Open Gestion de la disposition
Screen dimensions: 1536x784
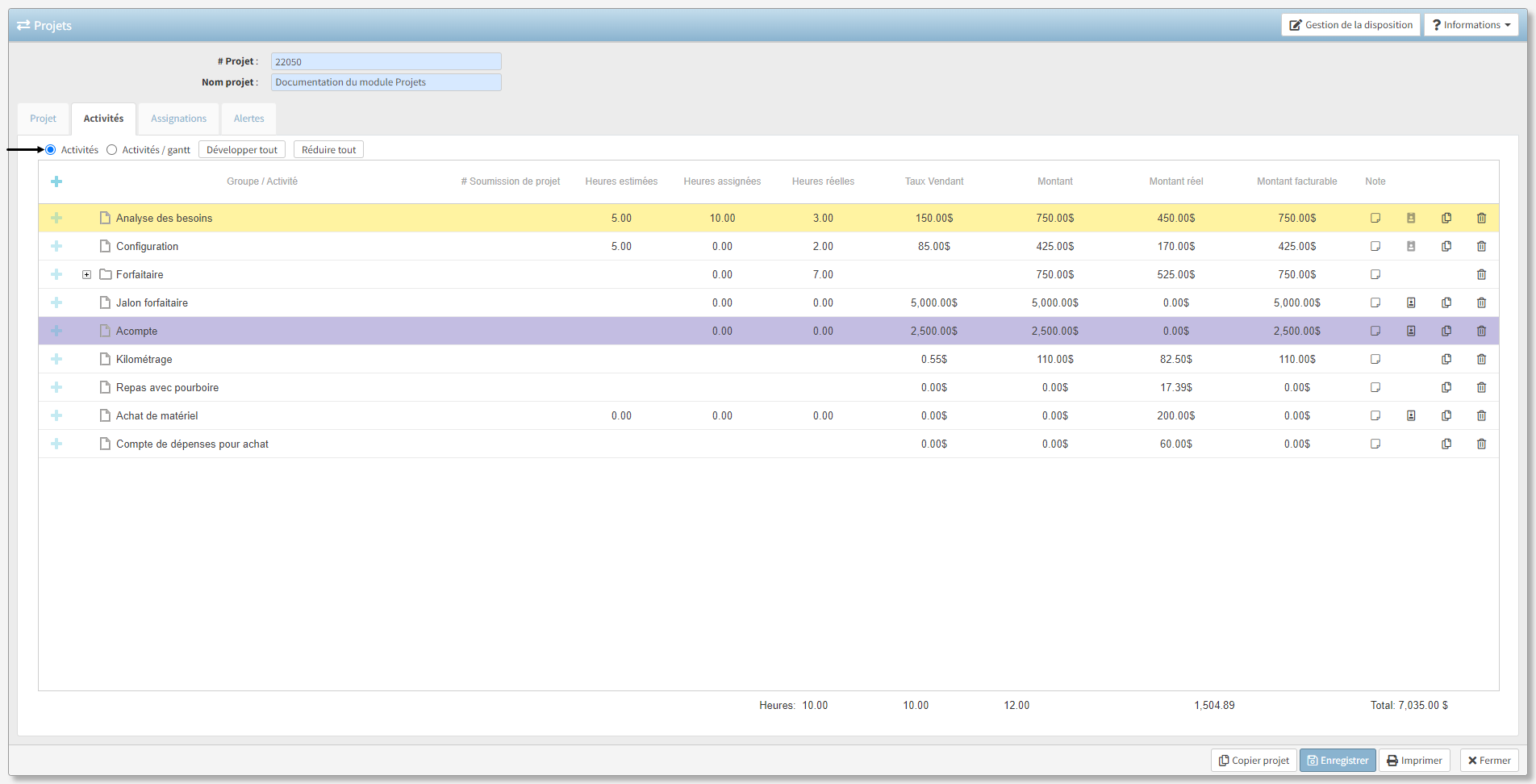tap(1350, 25)
